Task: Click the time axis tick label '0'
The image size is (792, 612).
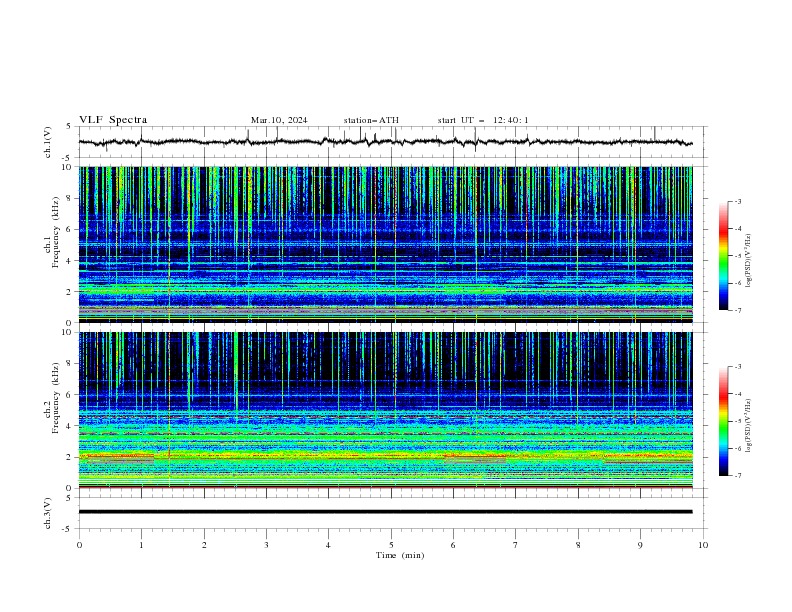Action: [79, 545]
